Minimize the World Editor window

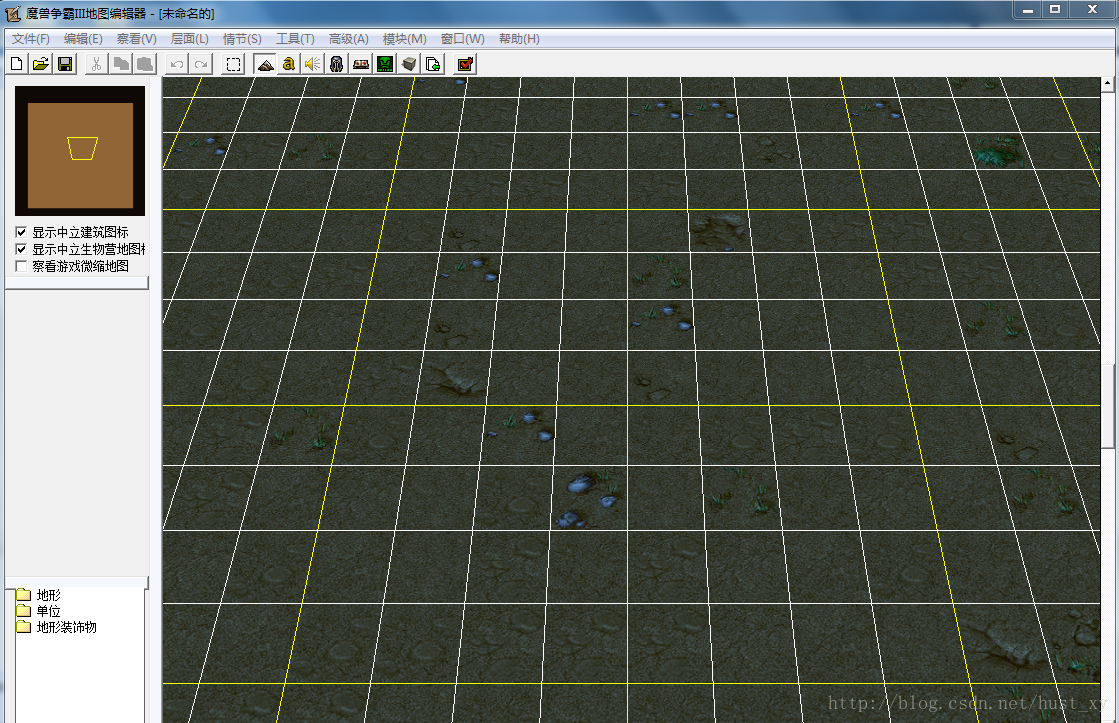[1028, 10]
